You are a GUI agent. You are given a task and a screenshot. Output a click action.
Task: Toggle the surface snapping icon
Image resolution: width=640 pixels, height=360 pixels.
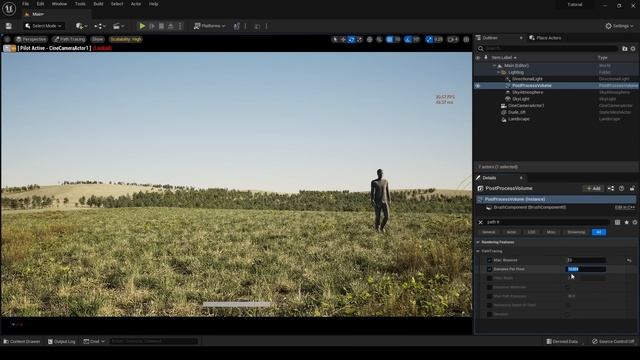pos(380,40)
